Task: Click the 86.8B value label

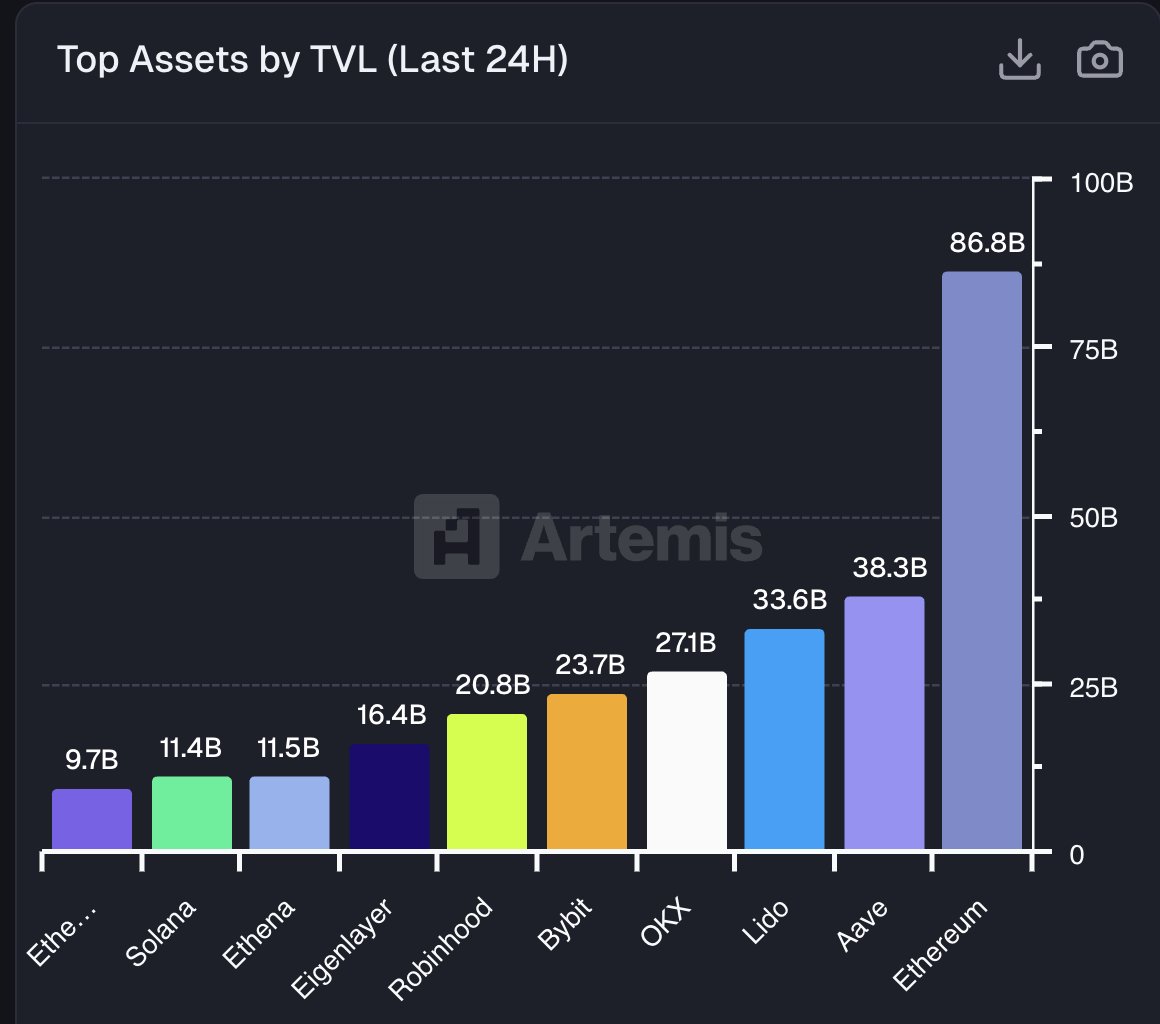Action: 982,243
